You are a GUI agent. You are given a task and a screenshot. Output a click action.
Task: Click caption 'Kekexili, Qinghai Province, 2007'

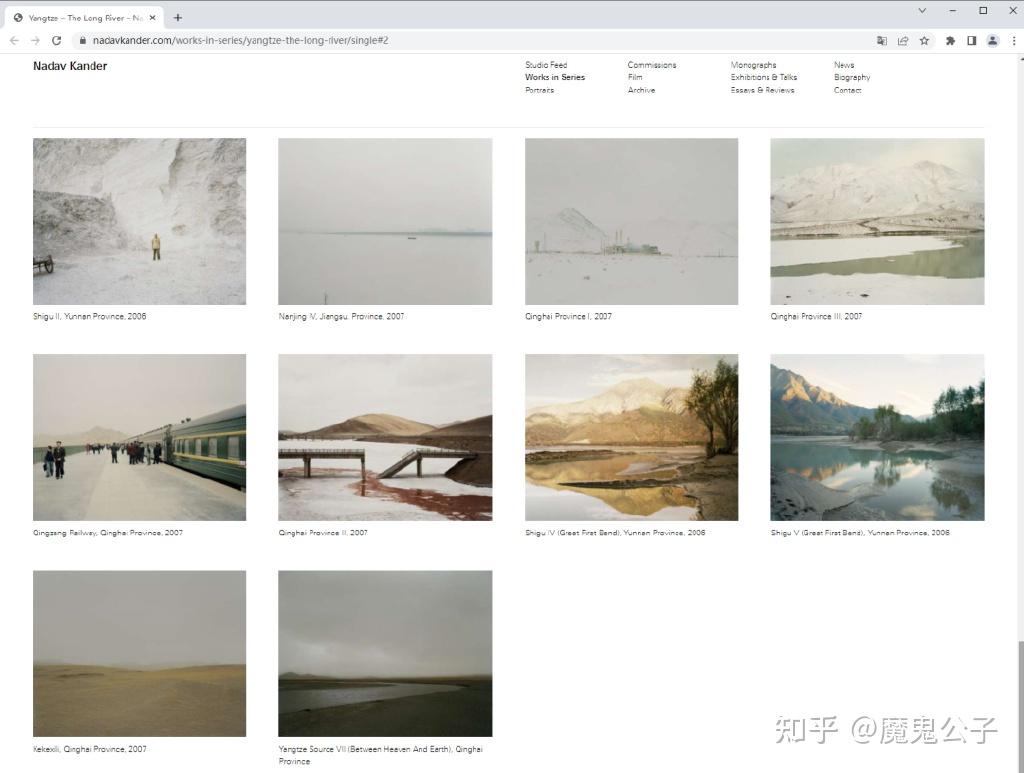pyautogui.click(x=89, y=749)
